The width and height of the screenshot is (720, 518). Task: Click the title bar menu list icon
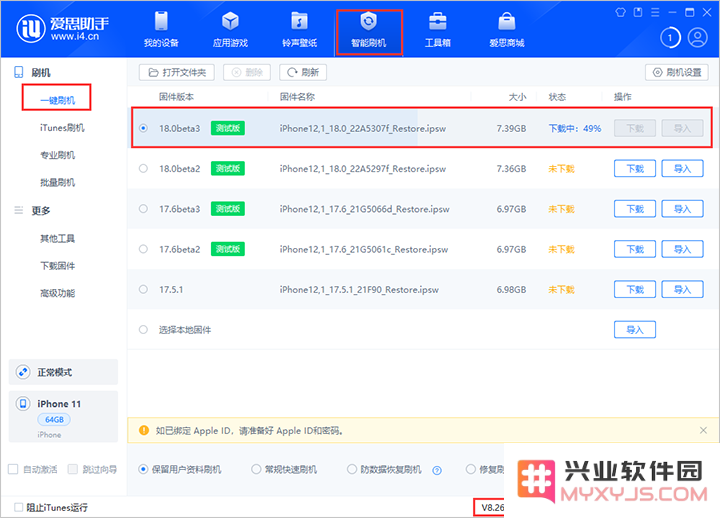point(655,12)
